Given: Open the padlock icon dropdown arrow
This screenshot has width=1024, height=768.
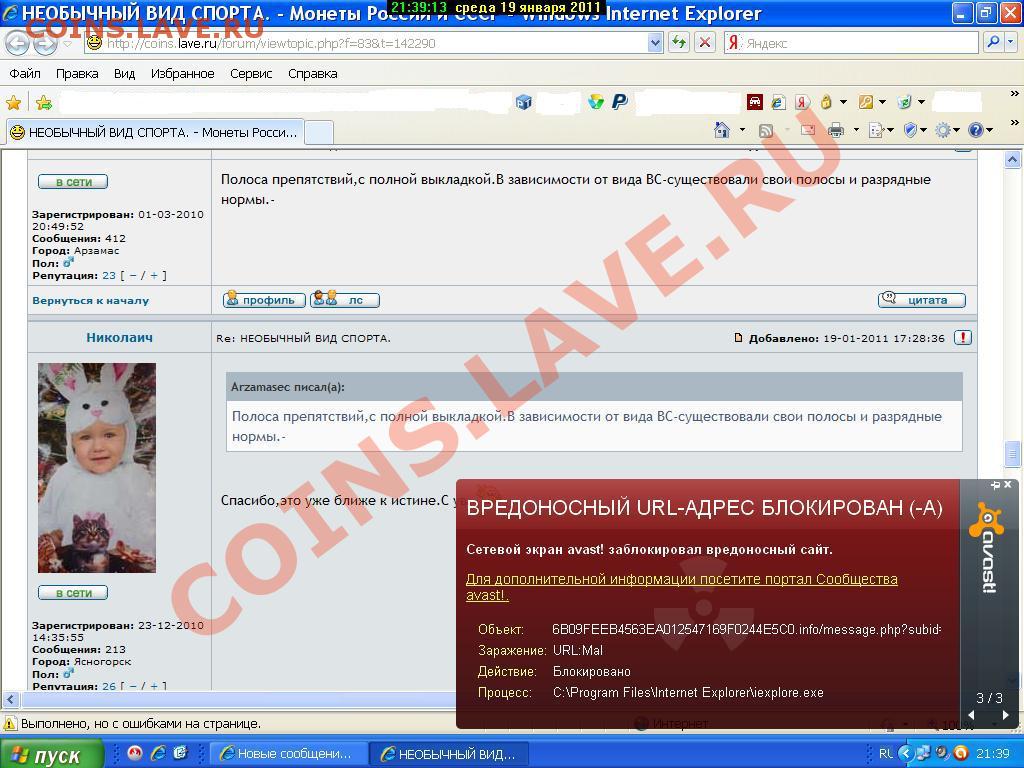Looking at the screenshot, I should [843, 103].
